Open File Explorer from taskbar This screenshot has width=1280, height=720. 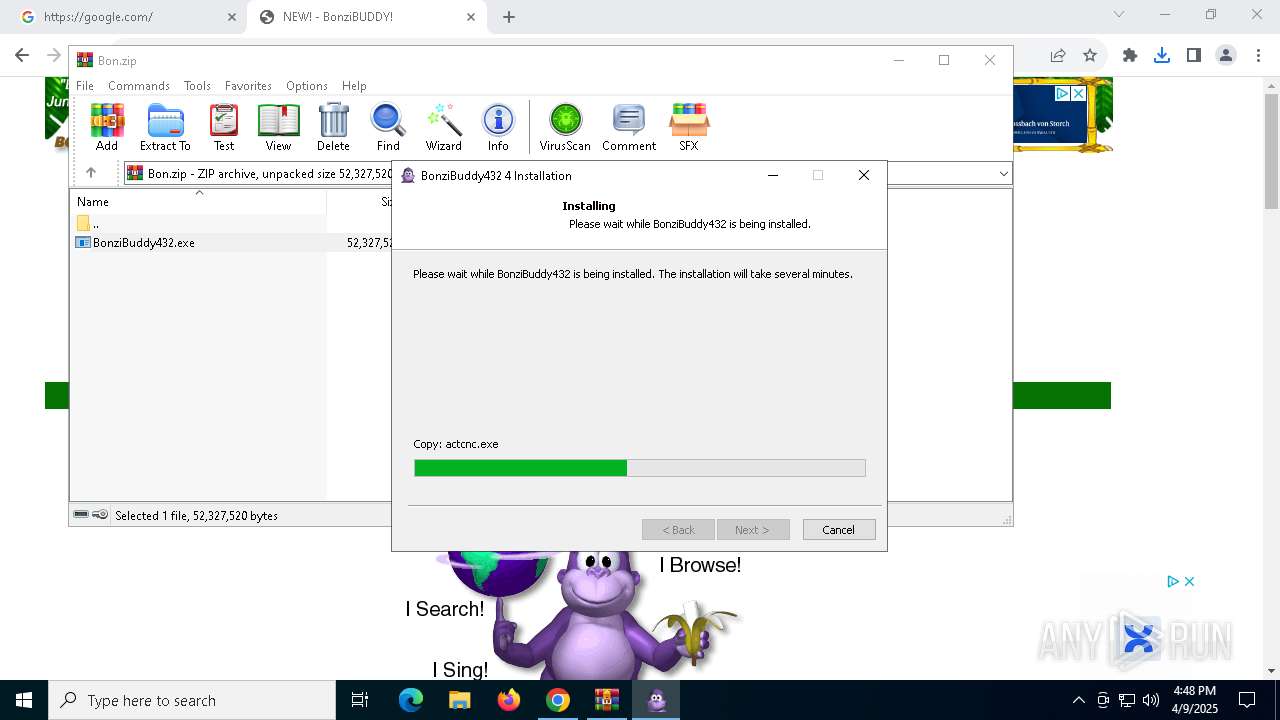[460, 700]
